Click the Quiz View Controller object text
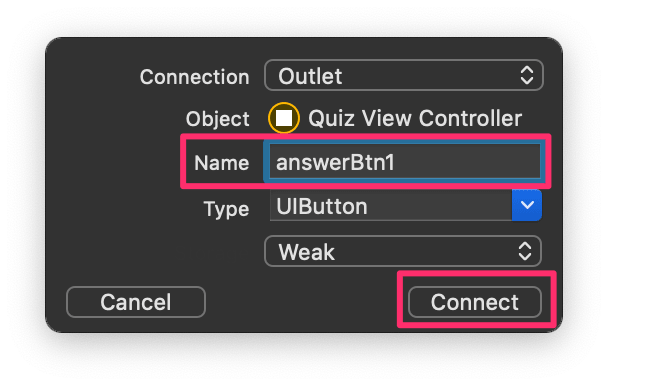The width and height of the screenshot is (648, 386). [x=415, y=119]
